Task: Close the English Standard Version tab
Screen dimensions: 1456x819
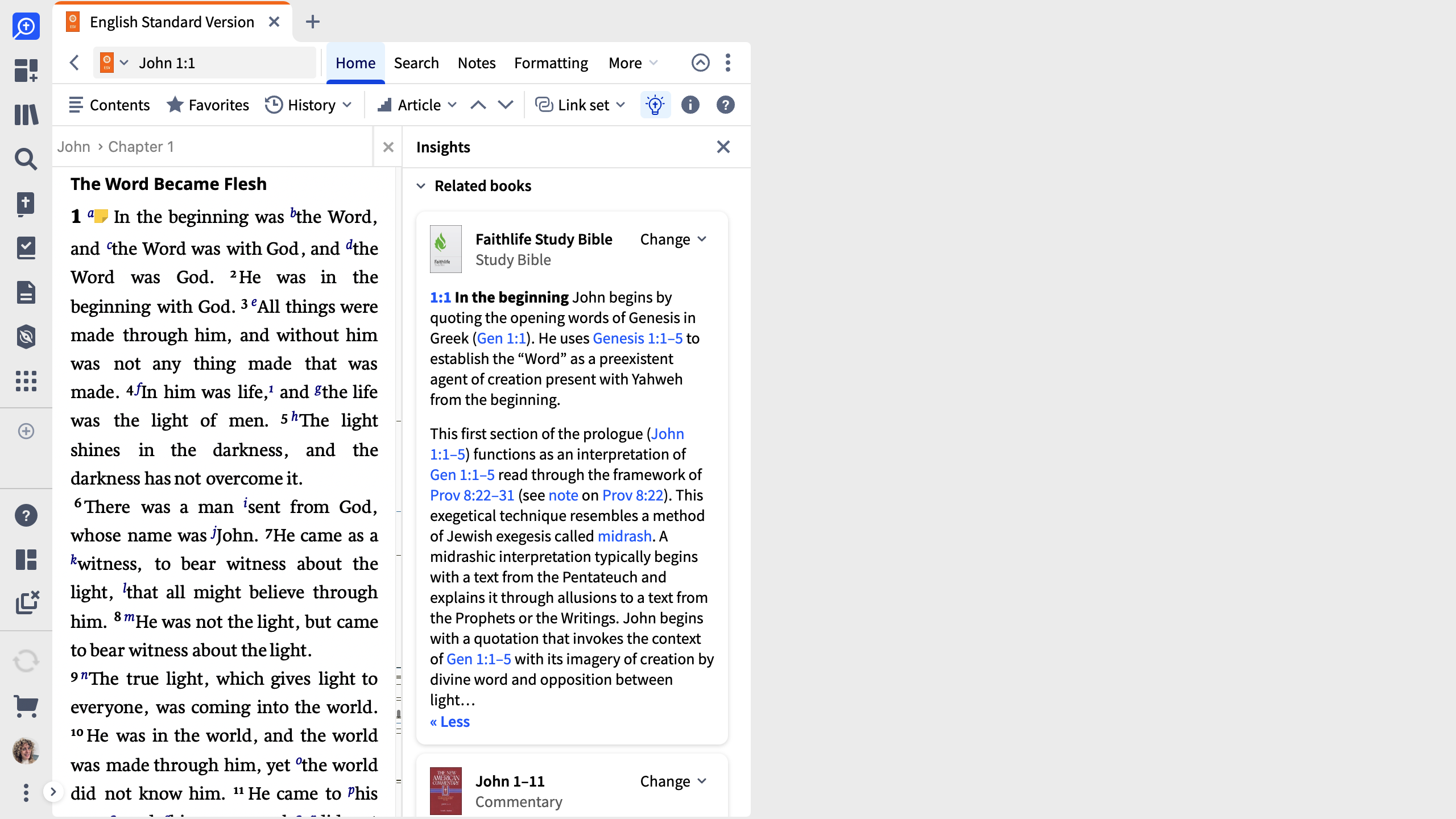Action: click(x=274, y=22)
